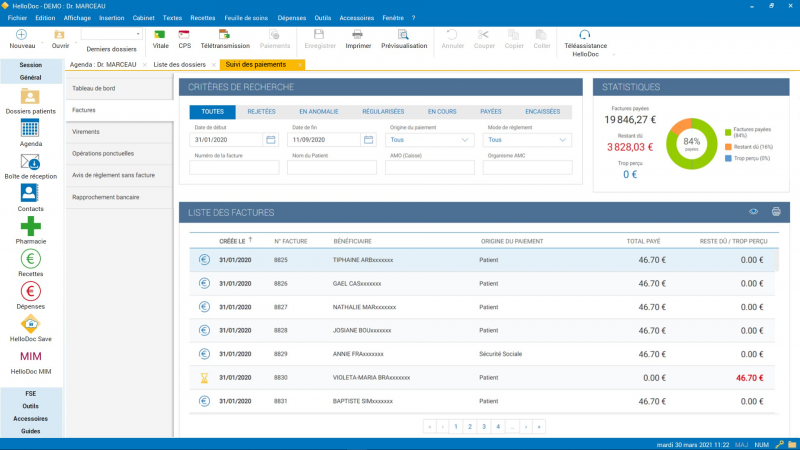Open Dossiers patients from sidebar
This screenshot has width=800, height=450.
point(30,97)
